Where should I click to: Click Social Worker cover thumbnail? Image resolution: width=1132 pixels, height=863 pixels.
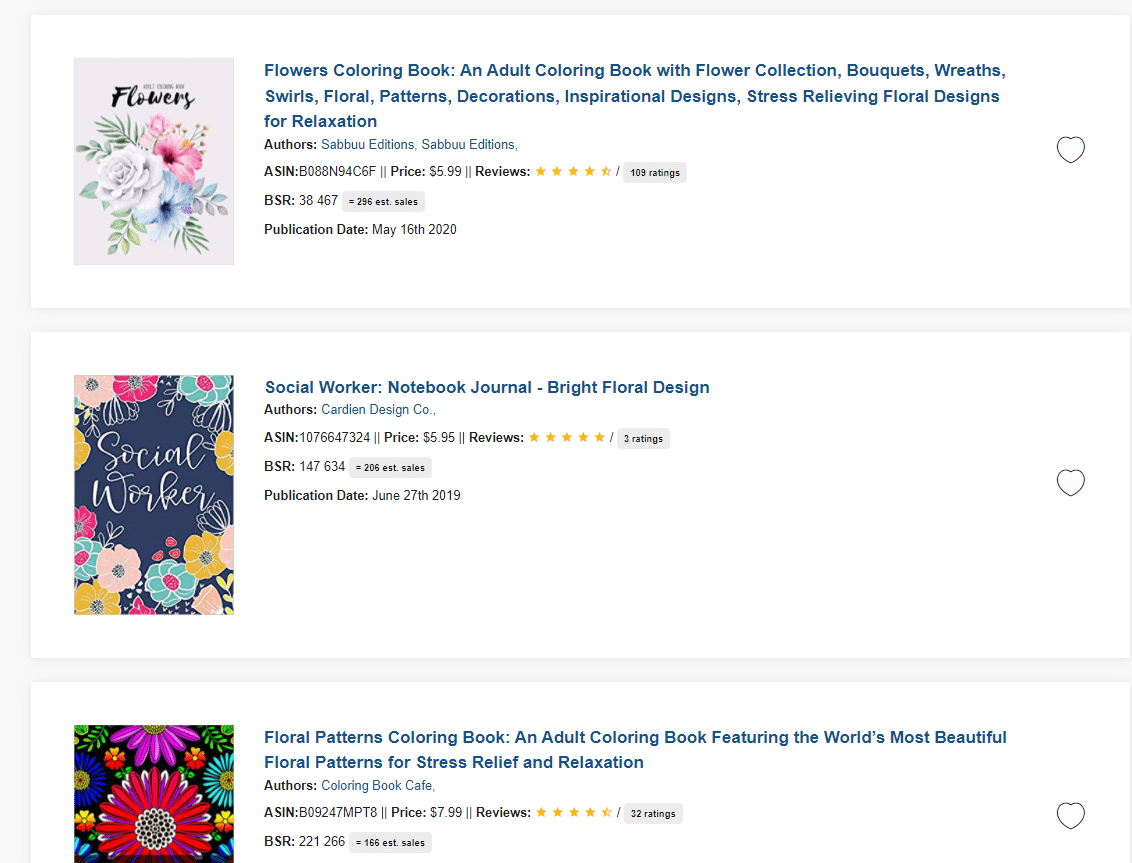click(154, 495)
